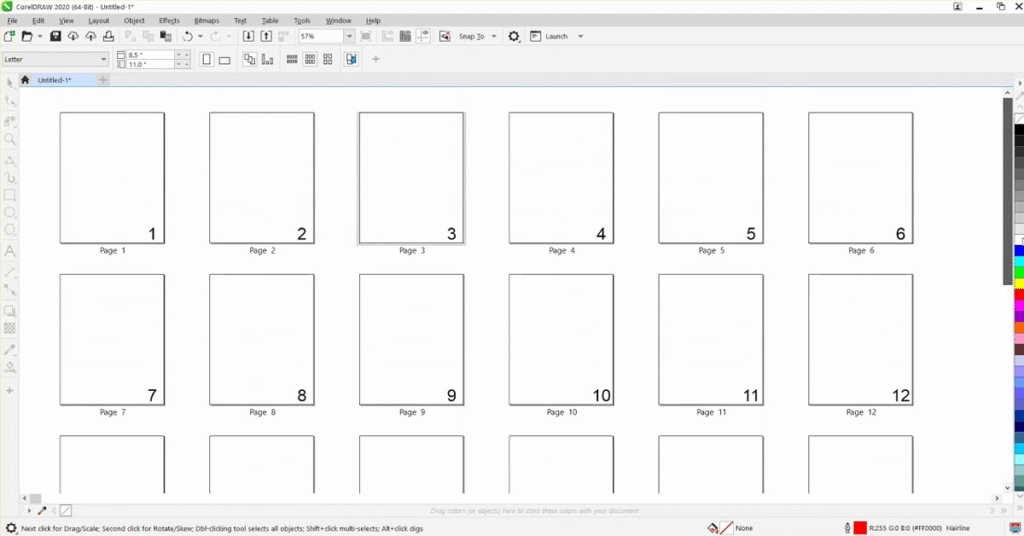This screenshot has height=536, width=1024.
Task: Pick the red color swatch in palette
Action: pos(1019,295)
